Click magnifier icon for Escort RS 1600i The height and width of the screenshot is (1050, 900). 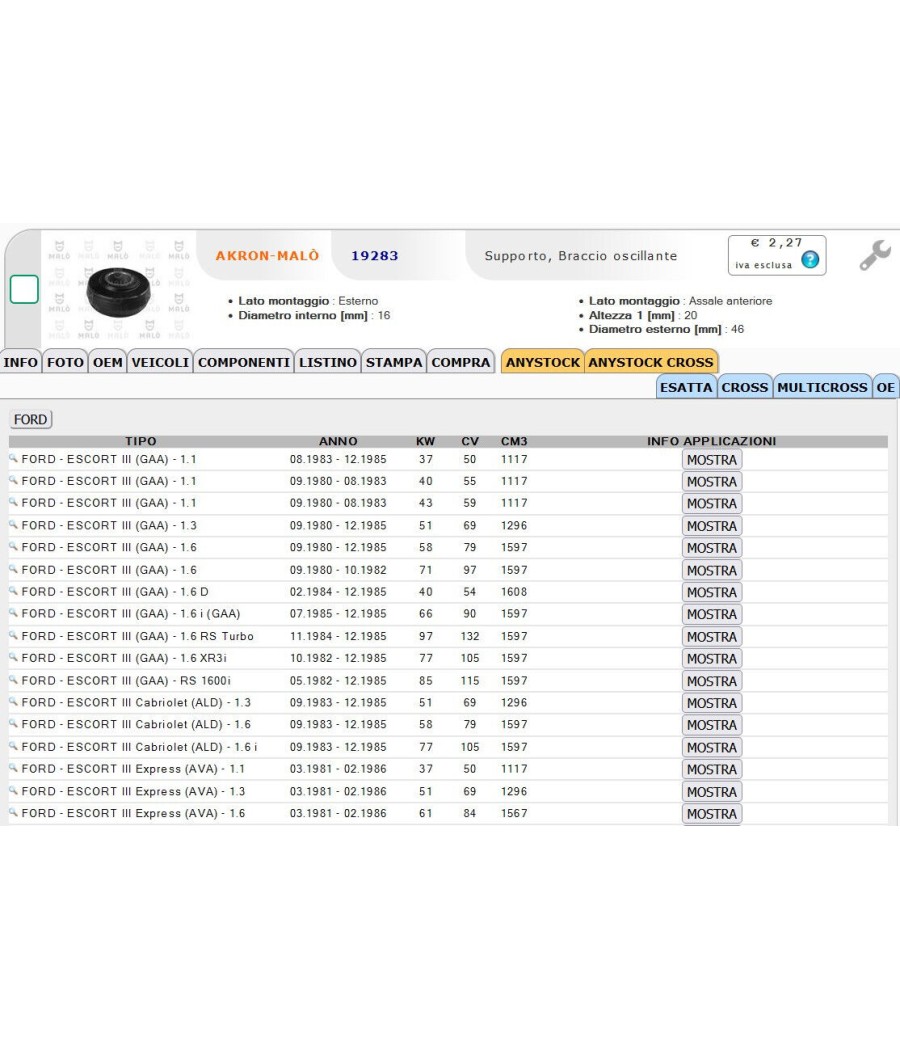[13, 680]
